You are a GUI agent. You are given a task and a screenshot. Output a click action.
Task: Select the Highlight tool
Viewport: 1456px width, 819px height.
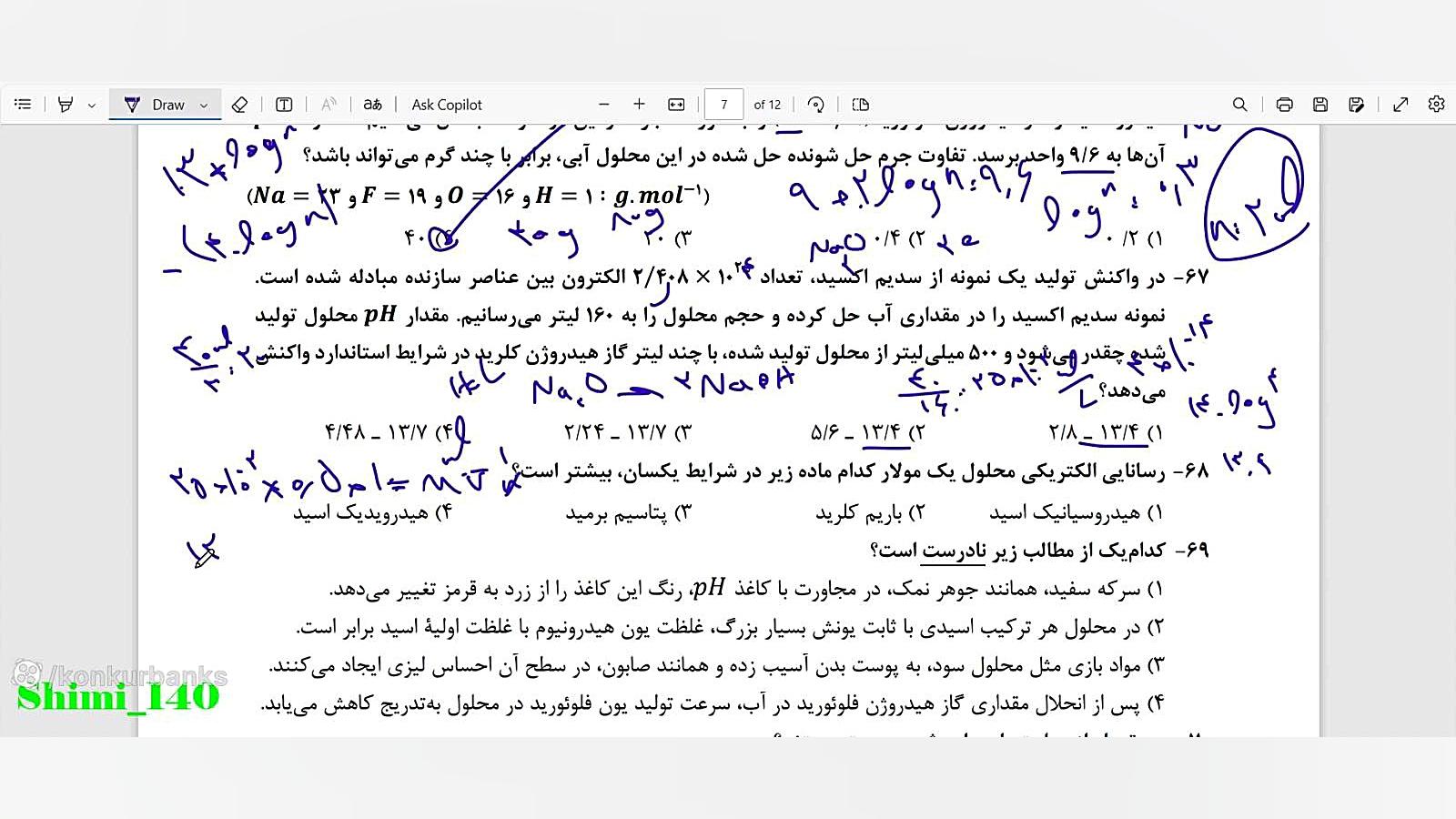[x=65, y=105]
